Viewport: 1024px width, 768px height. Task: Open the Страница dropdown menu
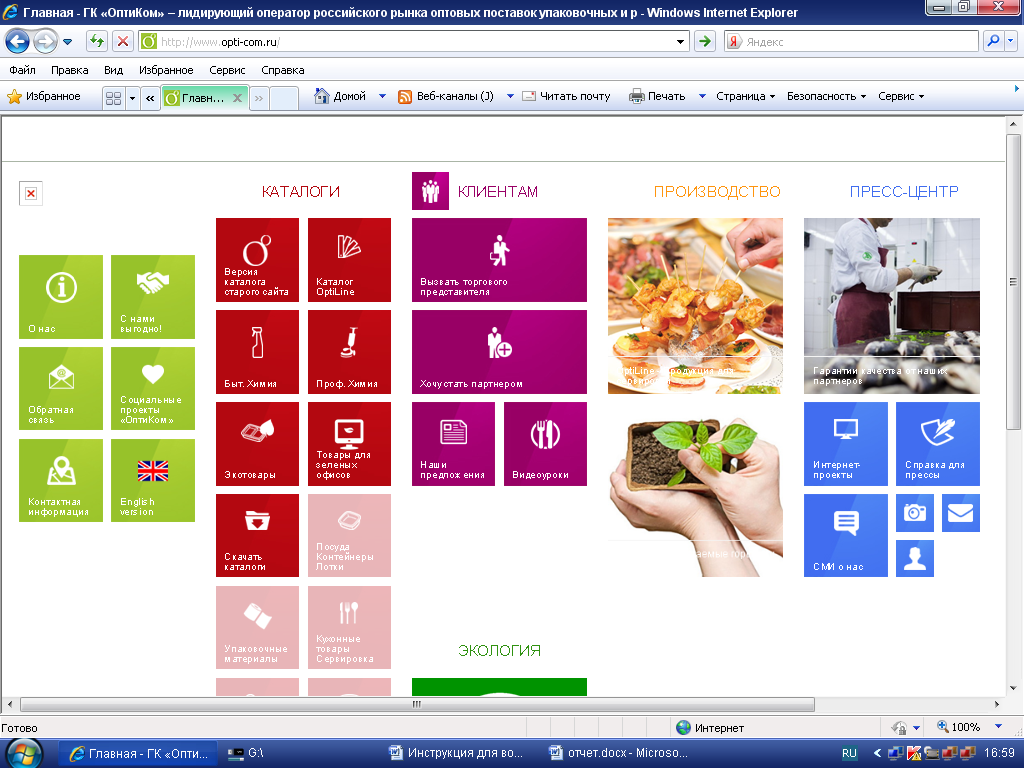click(x=745, y=96)
